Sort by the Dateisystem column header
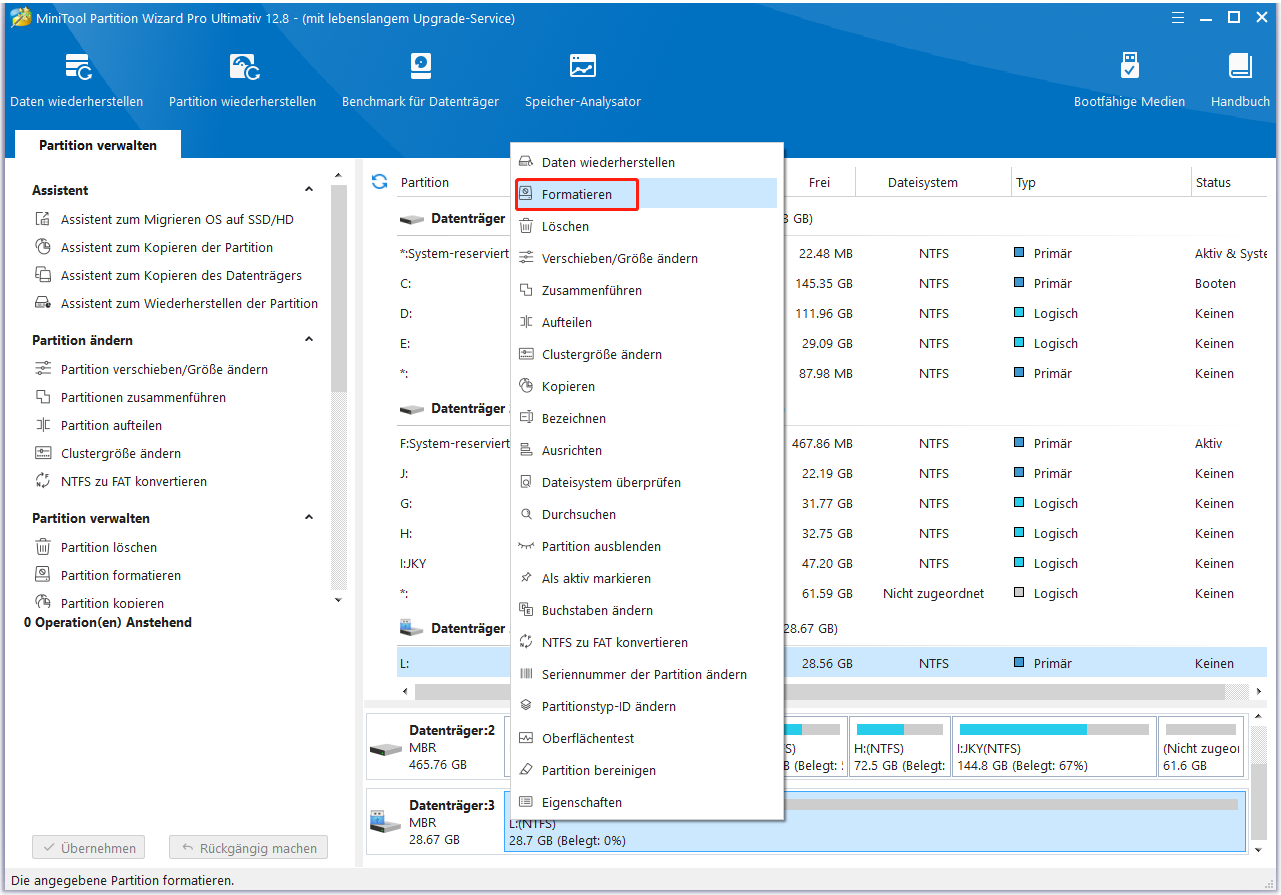Viewport: 1281px width, 895px height. click(922, 182)
